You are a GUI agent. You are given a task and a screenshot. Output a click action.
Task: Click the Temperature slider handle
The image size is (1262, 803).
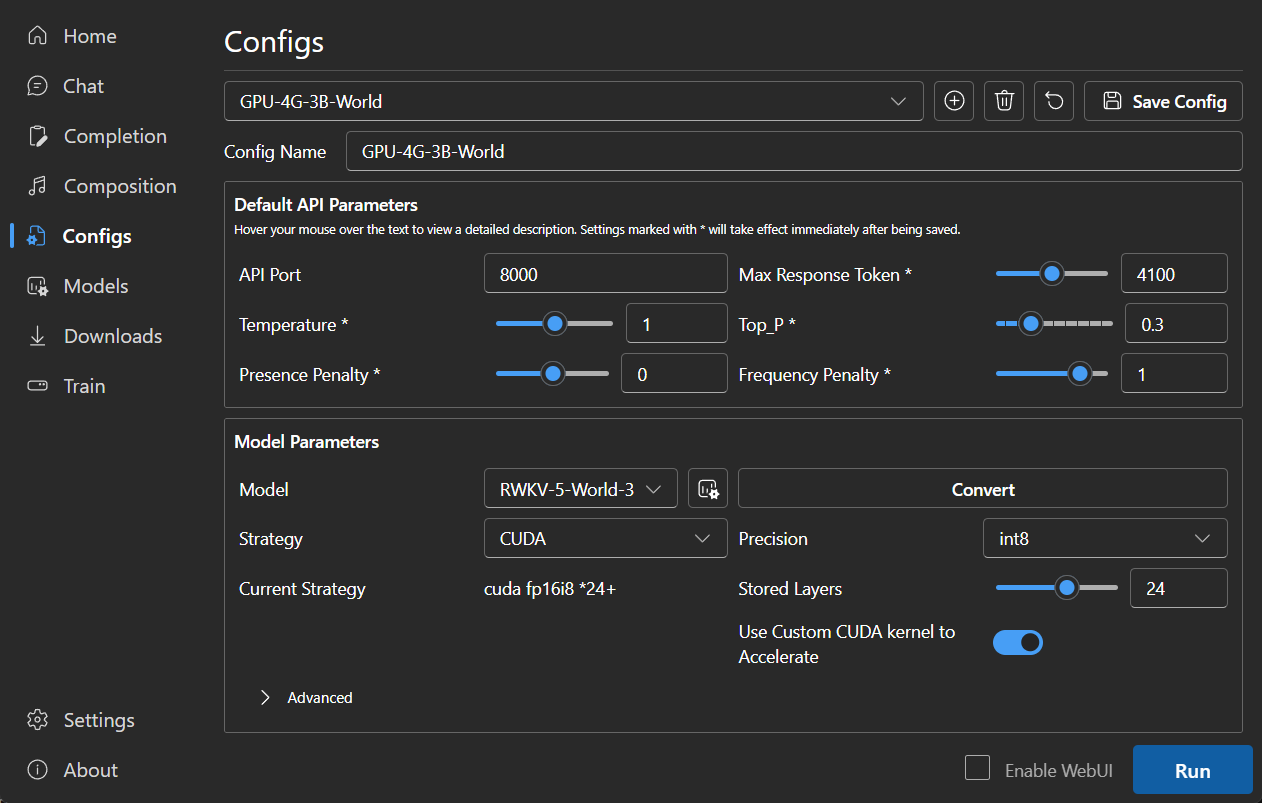(x=554, y=323)
